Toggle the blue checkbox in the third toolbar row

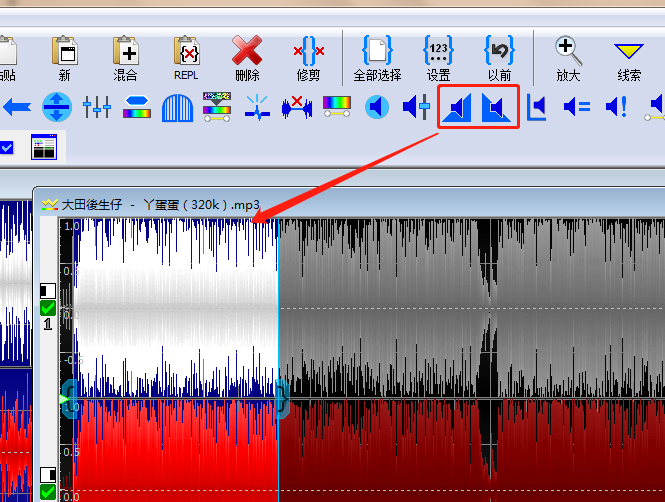pos(7,148)
